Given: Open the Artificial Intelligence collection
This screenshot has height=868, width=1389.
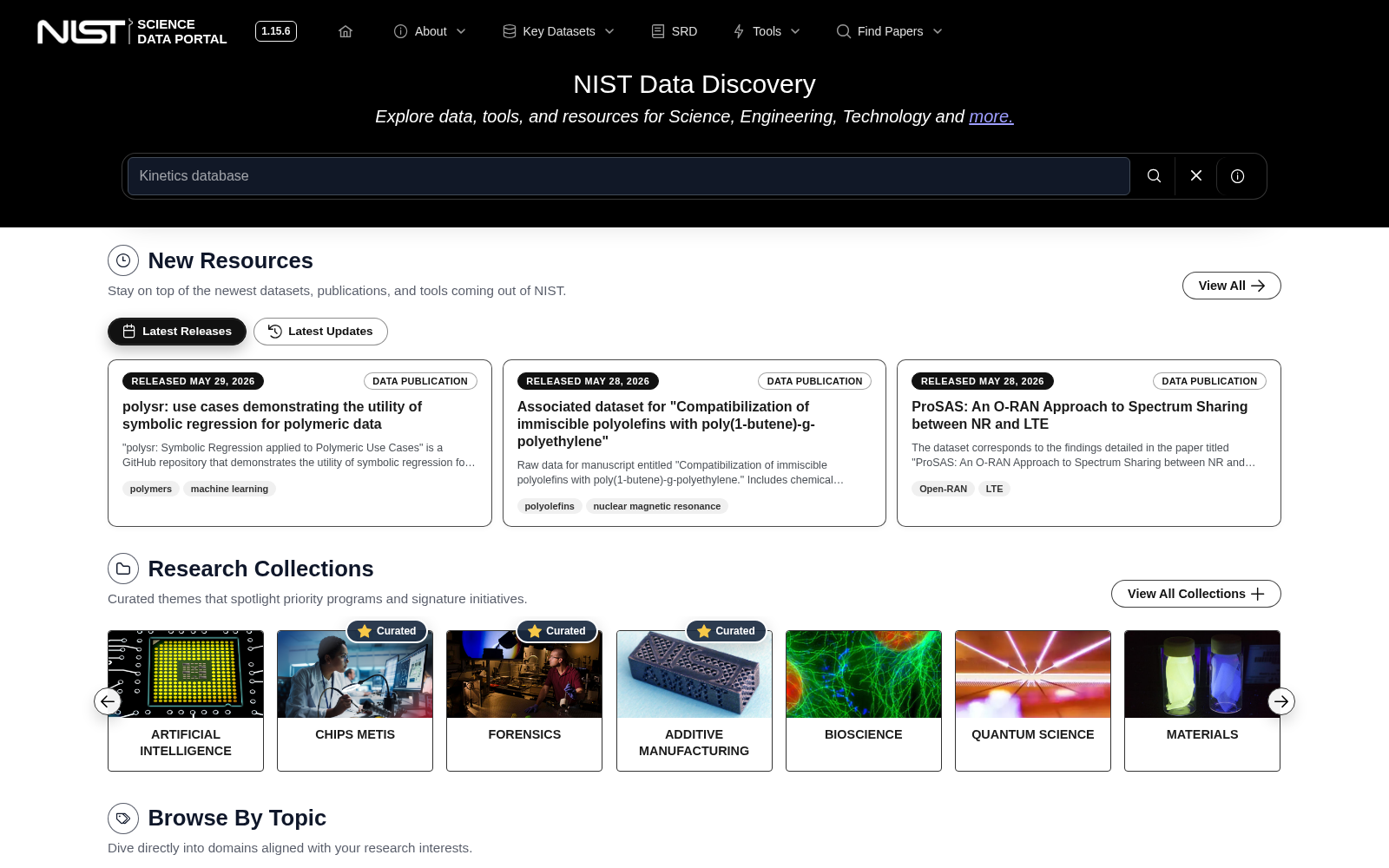Looking at the screenshot, I should (186, 700).
